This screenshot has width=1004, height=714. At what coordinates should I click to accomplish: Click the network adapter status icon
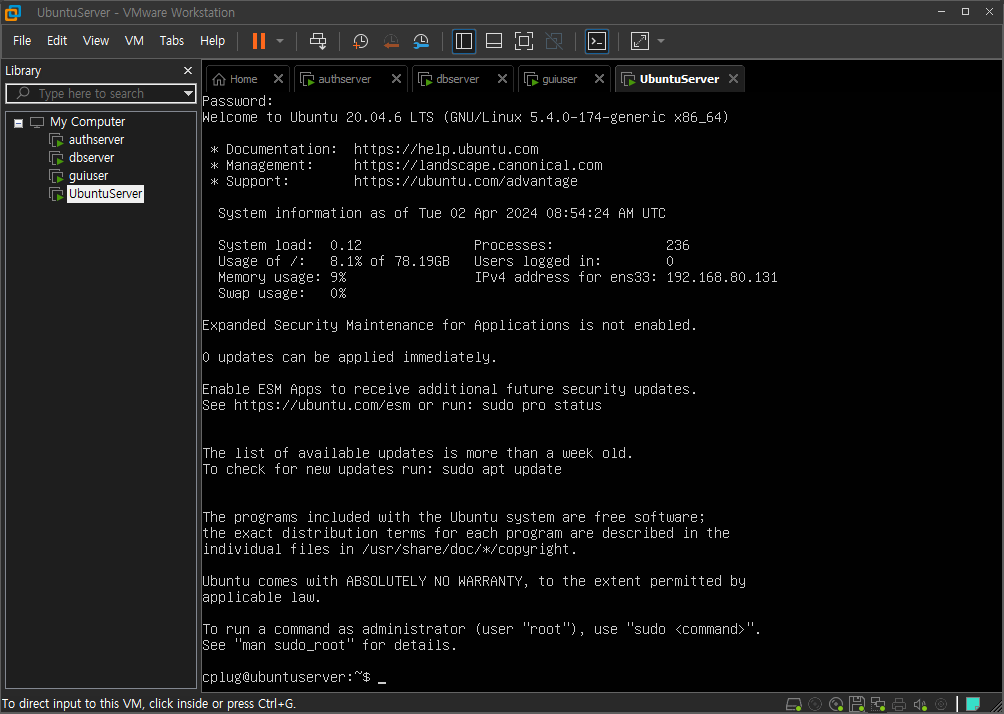878,704
